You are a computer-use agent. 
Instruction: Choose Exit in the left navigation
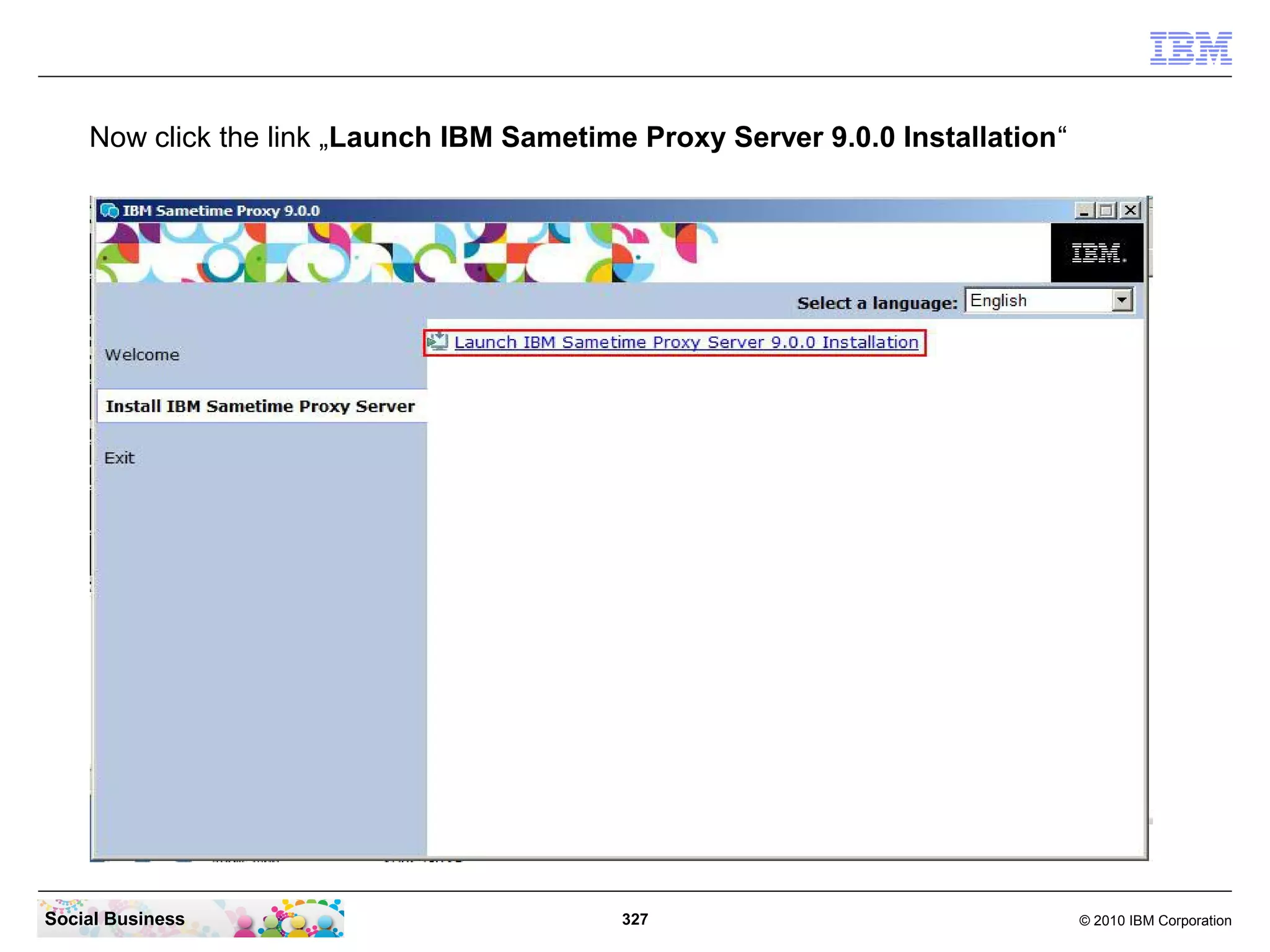tap(119, 457)
